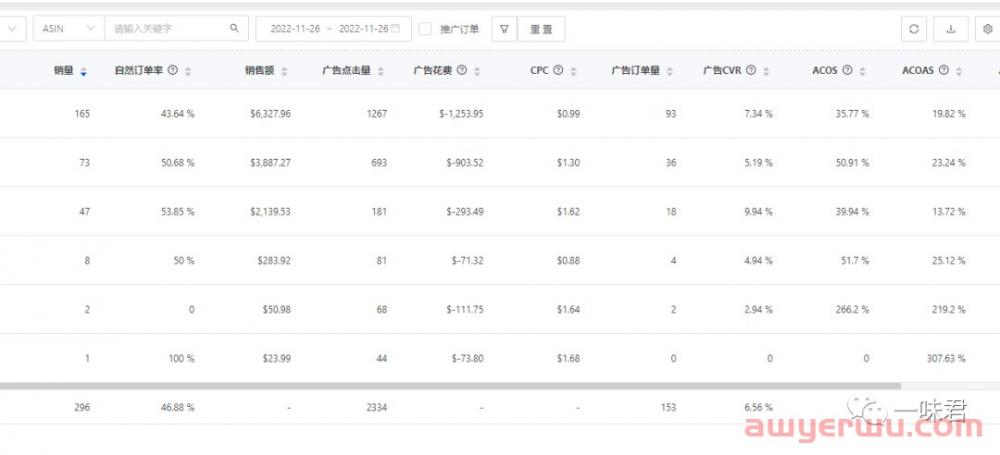Show help tooltip for 广告CVR
1000x455 pixels.
pos(751,71)
